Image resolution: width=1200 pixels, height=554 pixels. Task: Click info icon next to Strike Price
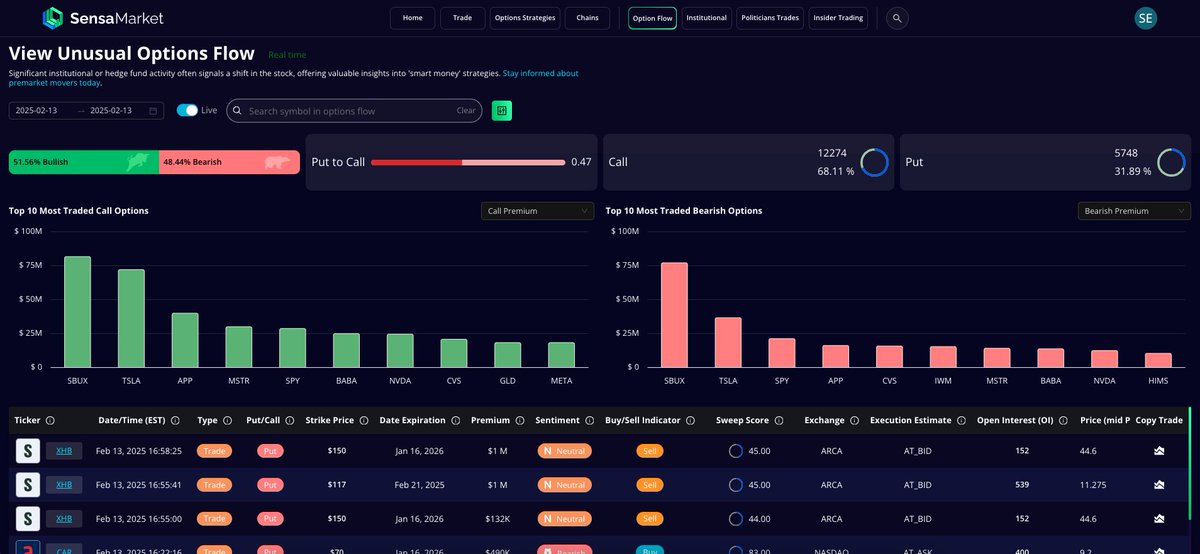(364, 421)
